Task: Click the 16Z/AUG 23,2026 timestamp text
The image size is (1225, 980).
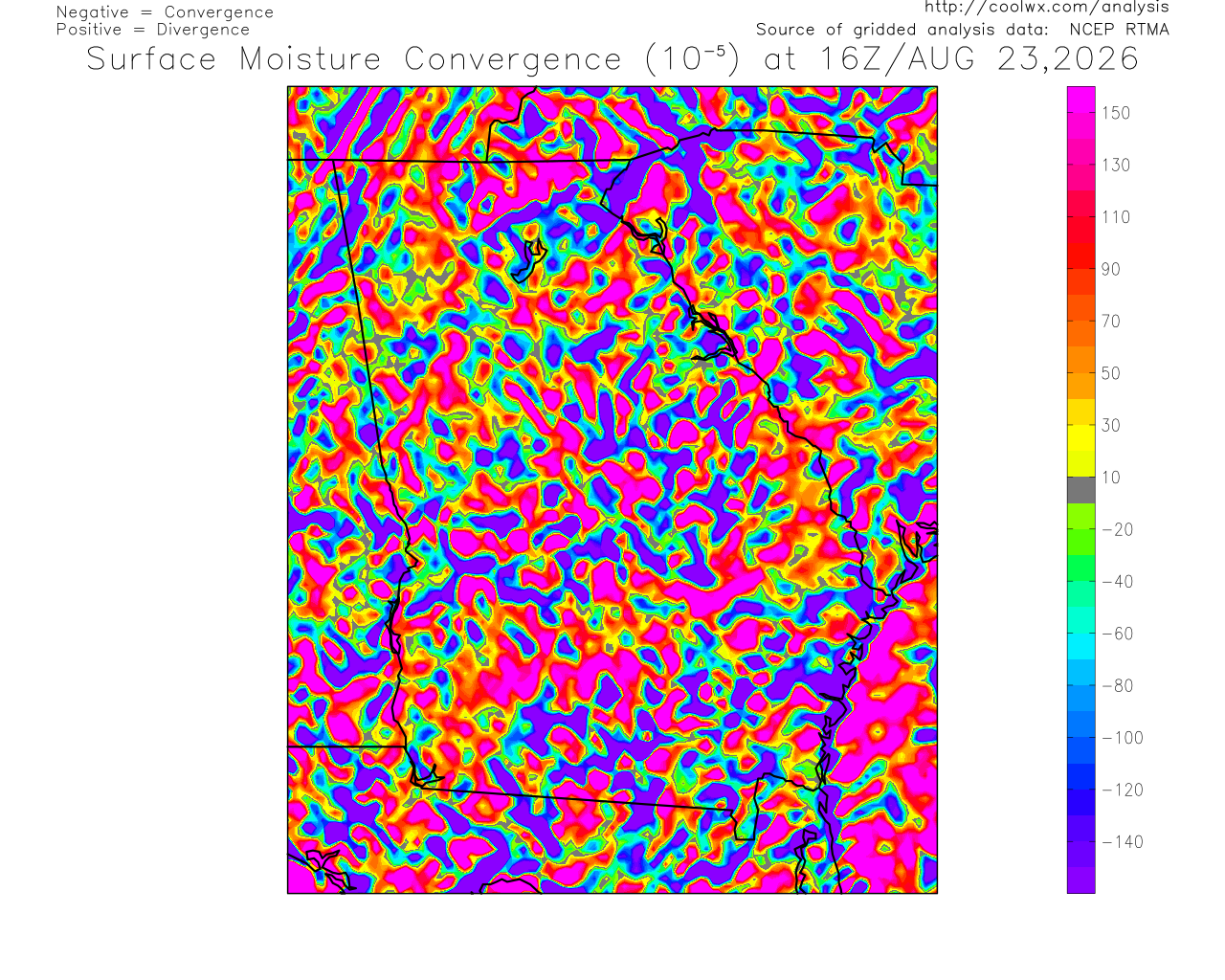Action: coord(980,59)
